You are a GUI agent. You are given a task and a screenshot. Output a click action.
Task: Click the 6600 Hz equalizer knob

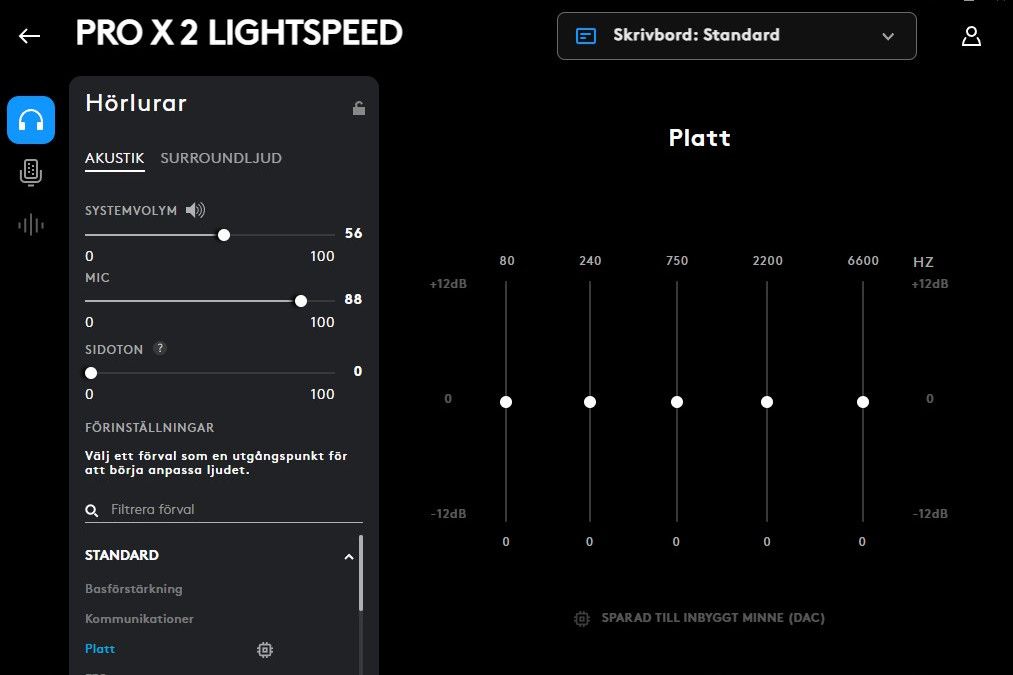862,402
